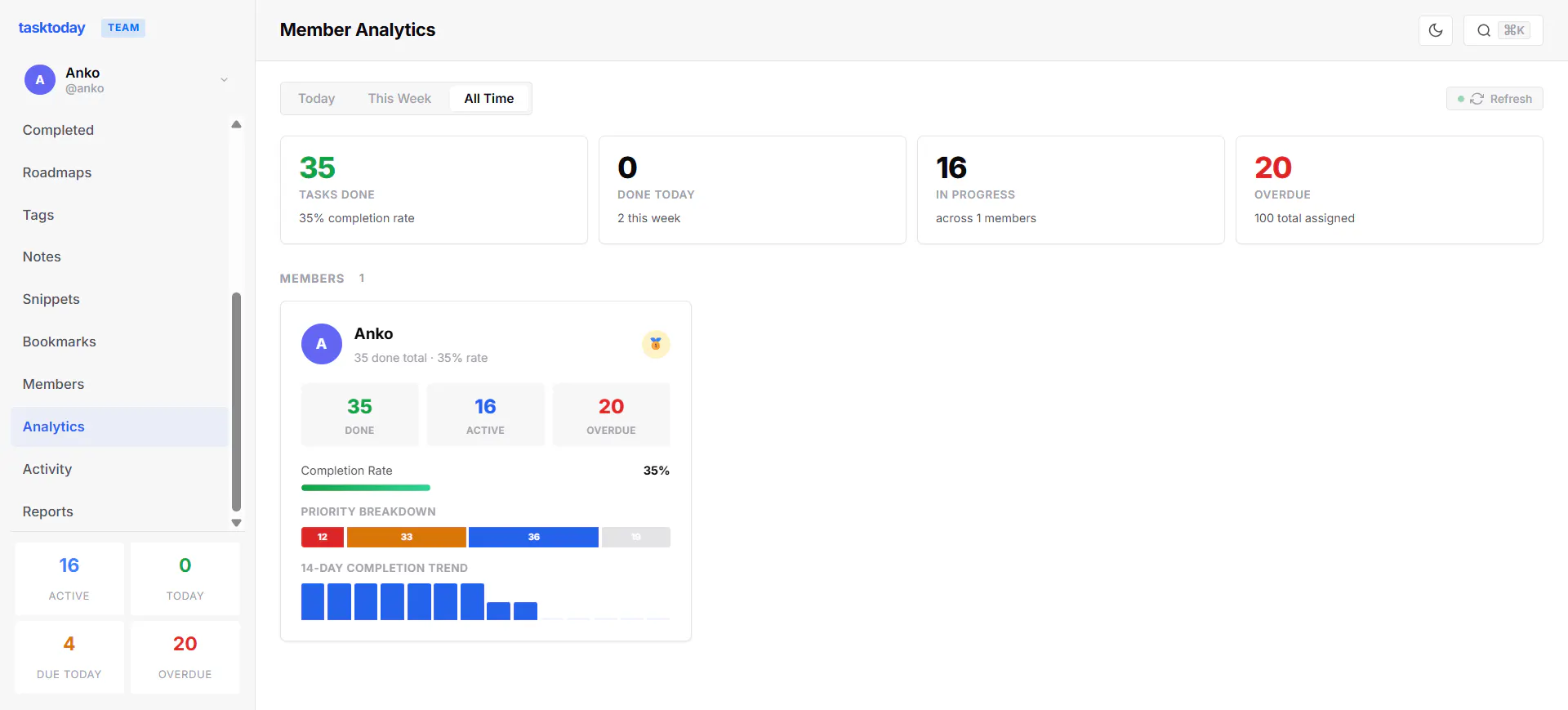The height and width of the screenshot is (710, 1568).
Task: Click the orange priority segment labeled 33
Action: click(x=407, y=537)
